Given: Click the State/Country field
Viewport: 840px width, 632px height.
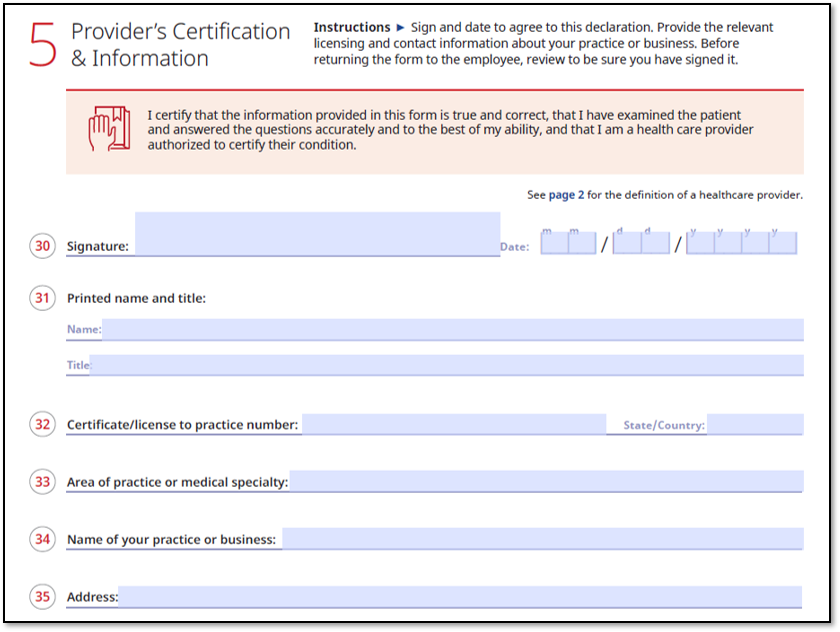Looking at the screenshot, I should tap(755, 425).
